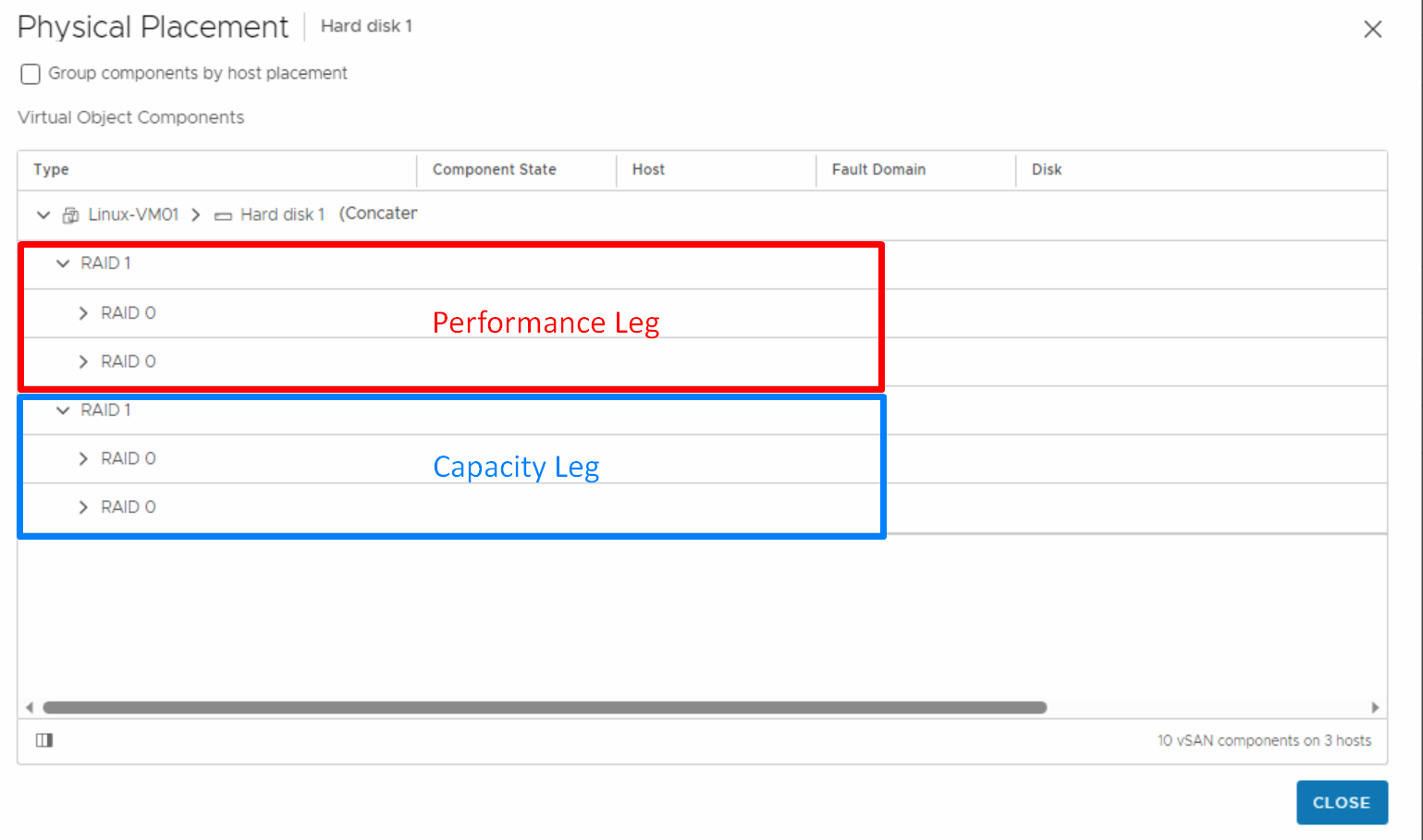Click the Hard disk 1 disk icon
The height and width of the screenshot is (840, 1423).
(223, 214)
